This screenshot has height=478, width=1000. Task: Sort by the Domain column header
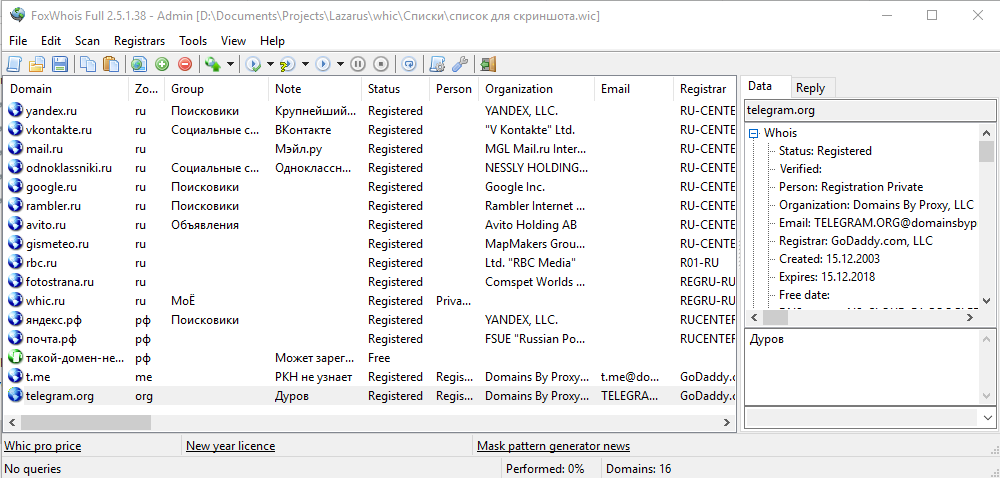(66, 89)
